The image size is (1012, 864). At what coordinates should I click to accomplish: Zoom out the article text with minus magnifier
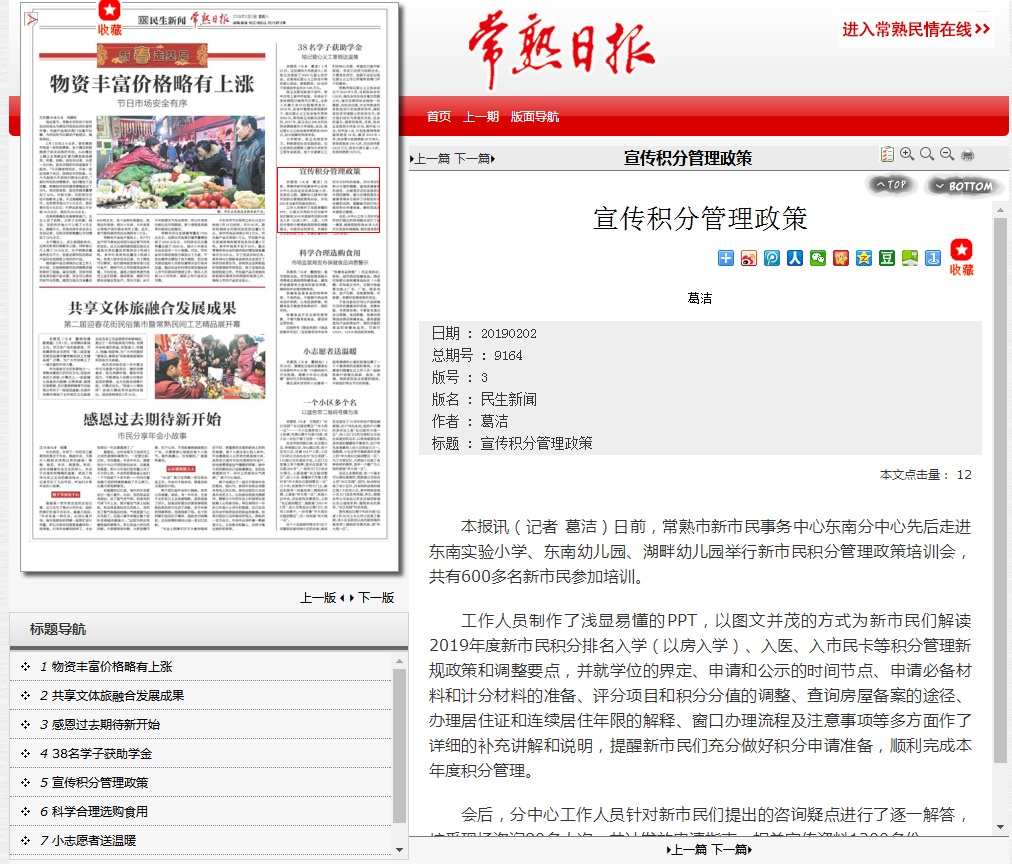coord(947,154)
